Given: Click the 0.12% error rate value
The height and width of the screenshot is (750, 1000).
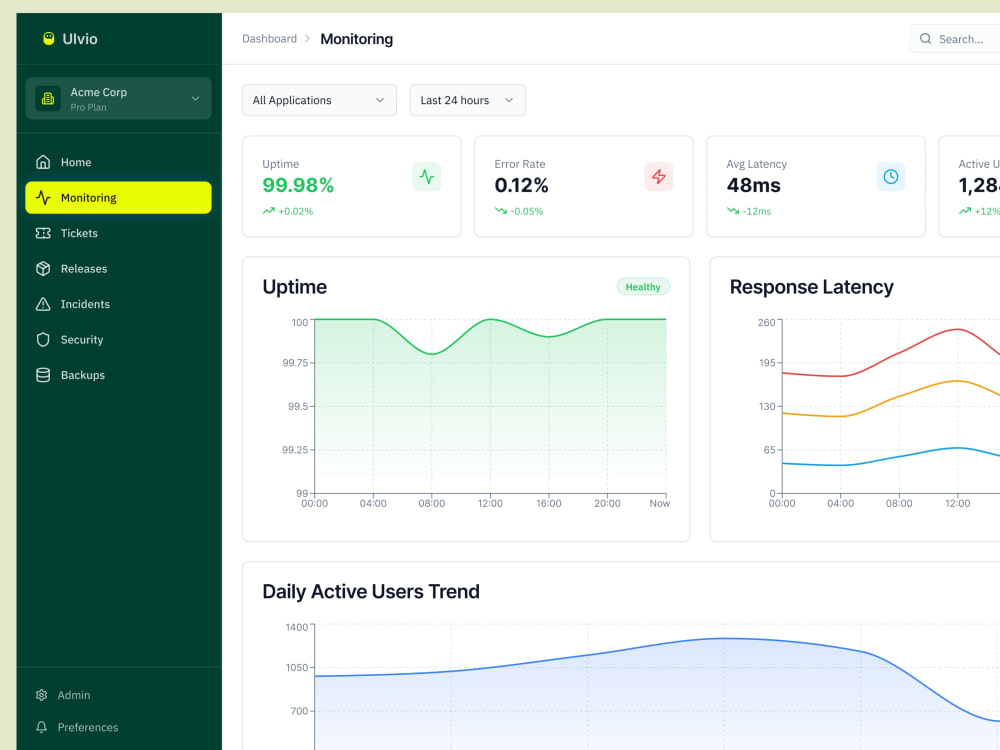Looking at the screenshot, I should 522,186.
